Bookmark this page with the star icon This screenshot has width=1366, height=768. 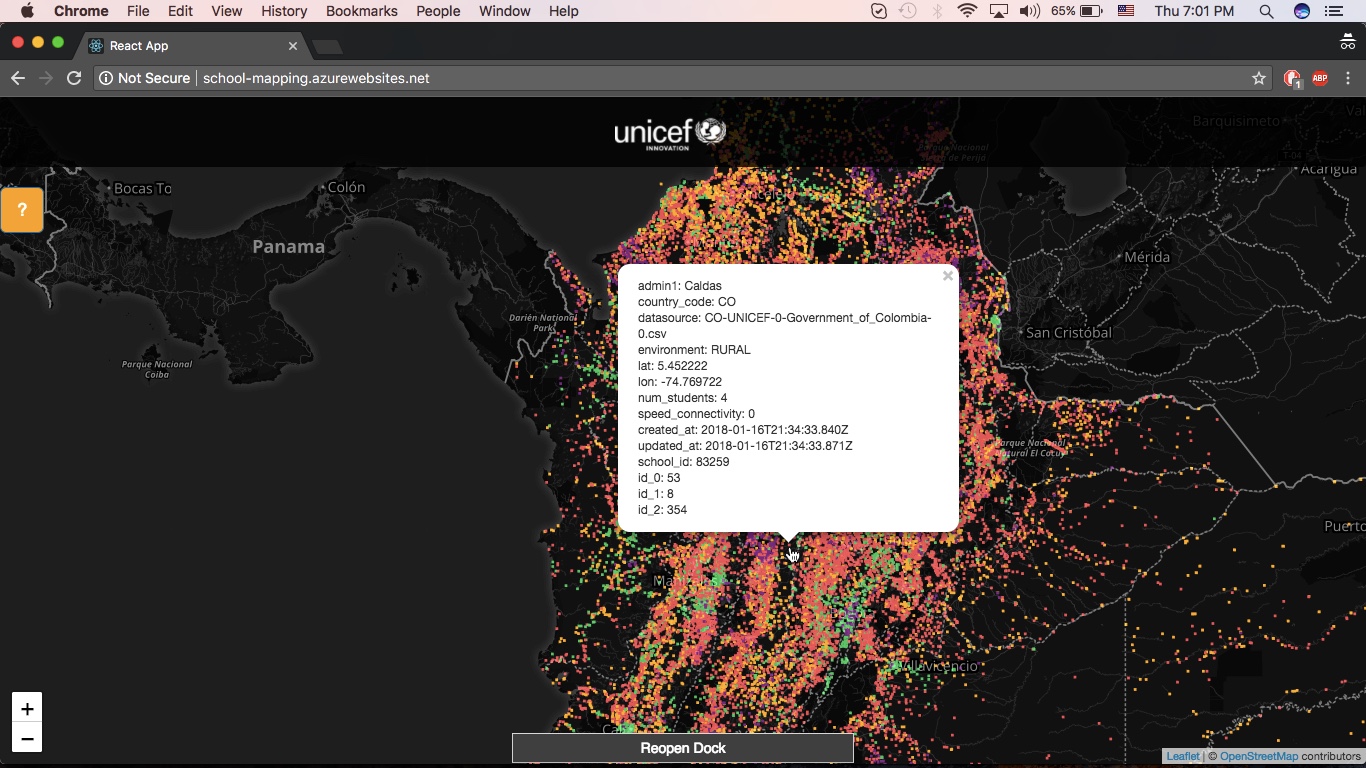(1258, 77)
